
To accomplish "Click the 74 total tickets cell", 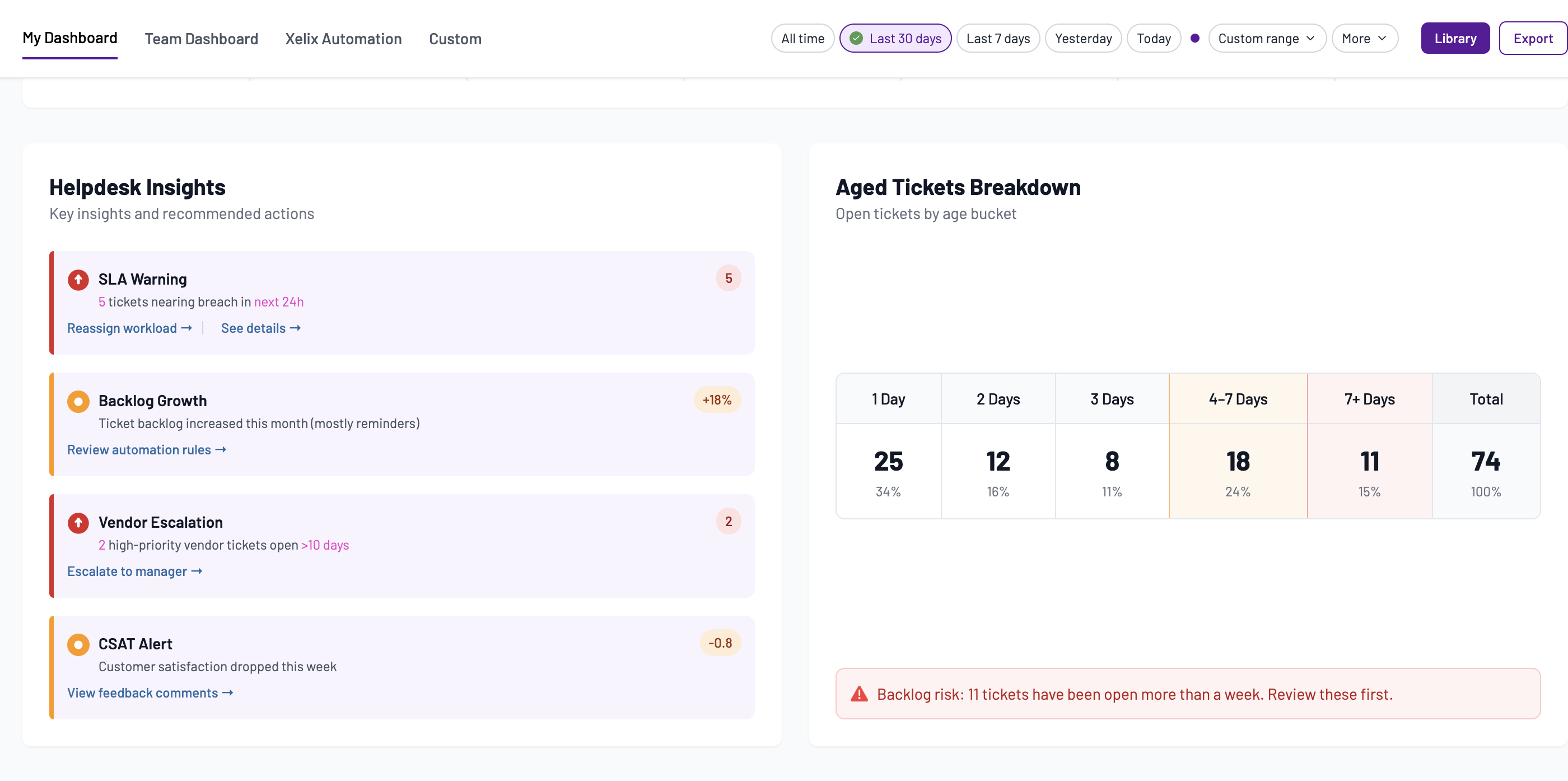I will coord(1486,472).
